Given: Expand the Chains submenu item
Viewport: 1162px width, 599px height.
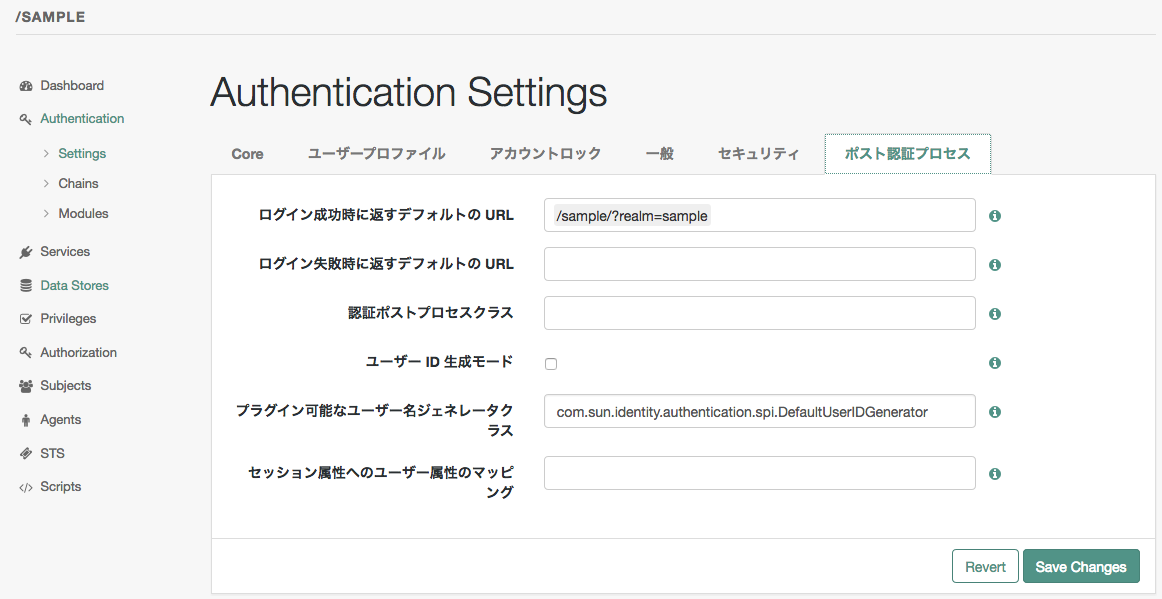Looking at the screenshot, I should [x=78, y=184].
